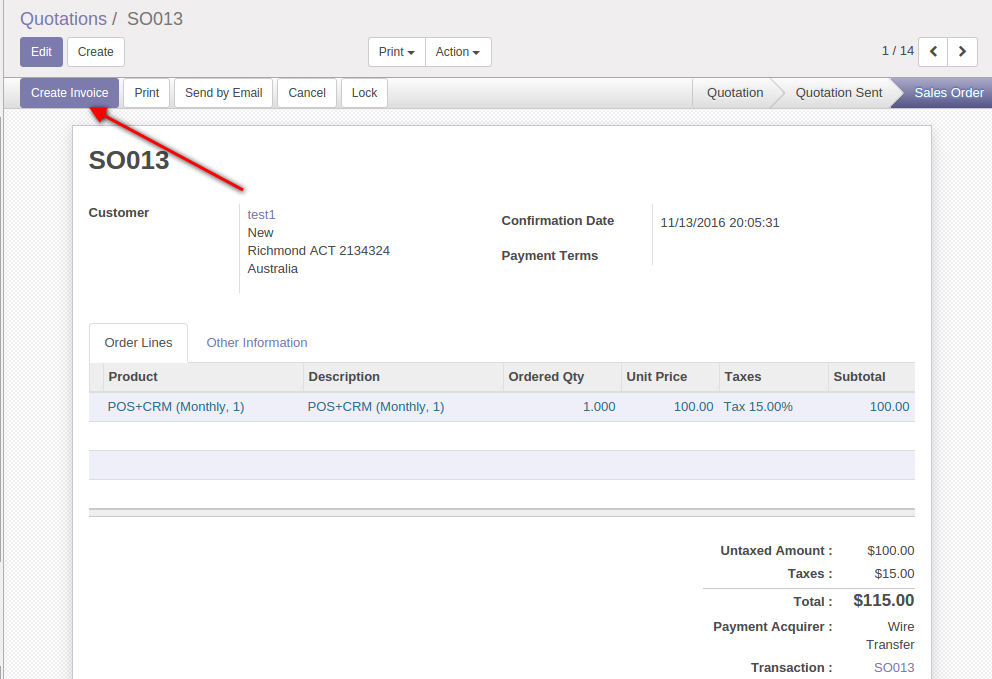992x679 pixels.
Task: Go to next record arrow
Action: pos(963,51)
